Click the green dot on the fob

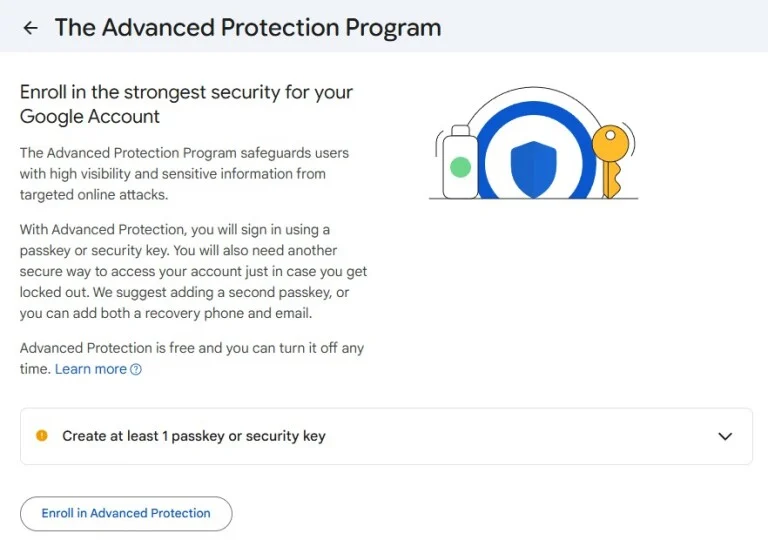pyautogui.click(x=460, y=167)
